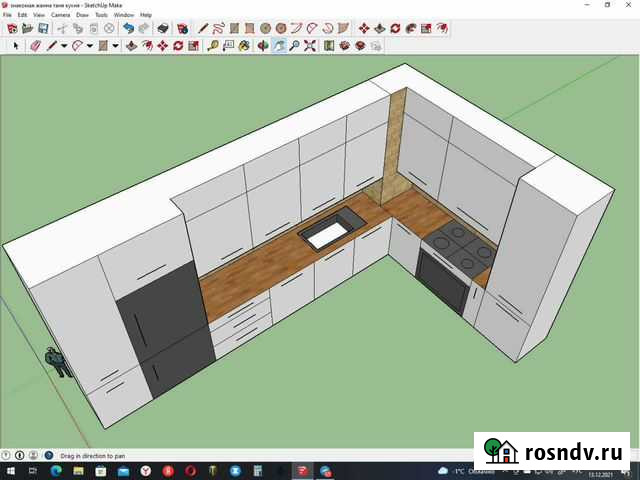Image resolution: width=640 pixels, height=480 pixels.
Task: Open the Camera menu
Action: coord(60,16)
